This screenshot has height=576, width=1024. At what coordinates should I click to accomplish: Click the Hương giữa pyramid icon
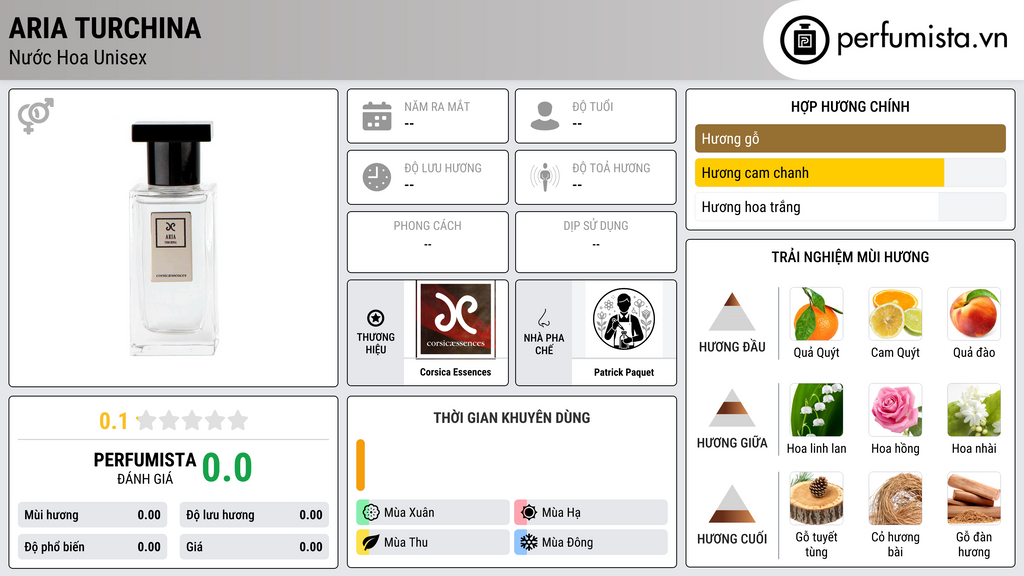pyautogui.click(x=732, y=408)
